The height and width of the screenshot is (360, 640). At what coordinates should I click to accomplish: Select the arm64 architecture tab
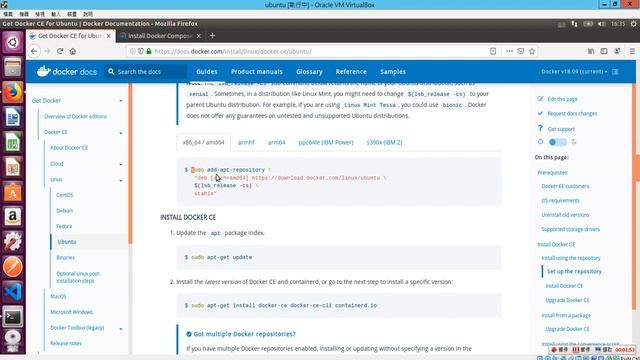click(276, 142)
